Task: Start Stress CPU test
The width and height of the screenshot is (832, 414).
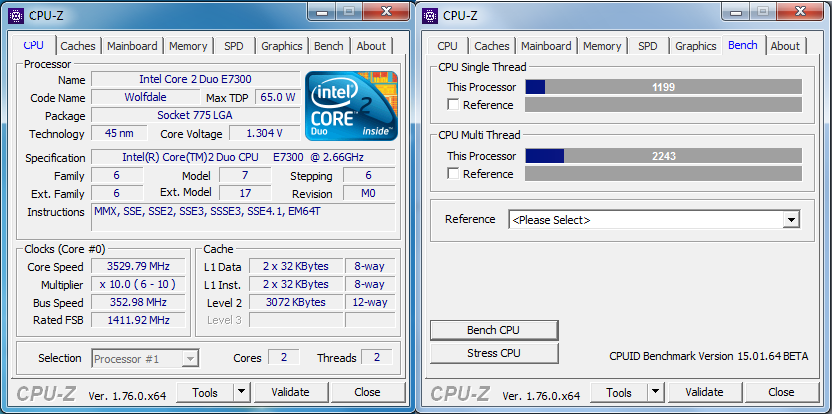Action: click(x=494, y=353)
